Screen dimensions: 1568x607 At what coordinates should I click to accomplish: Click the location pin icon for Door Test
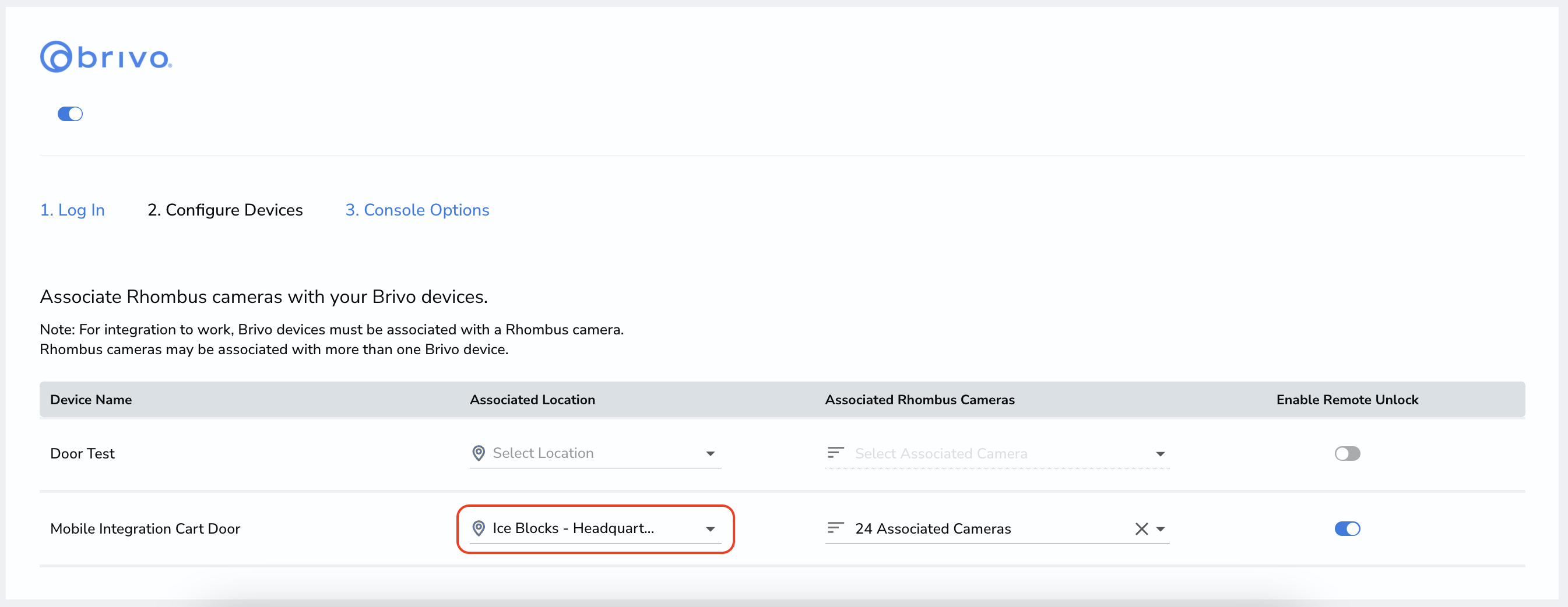click(479, 453)
